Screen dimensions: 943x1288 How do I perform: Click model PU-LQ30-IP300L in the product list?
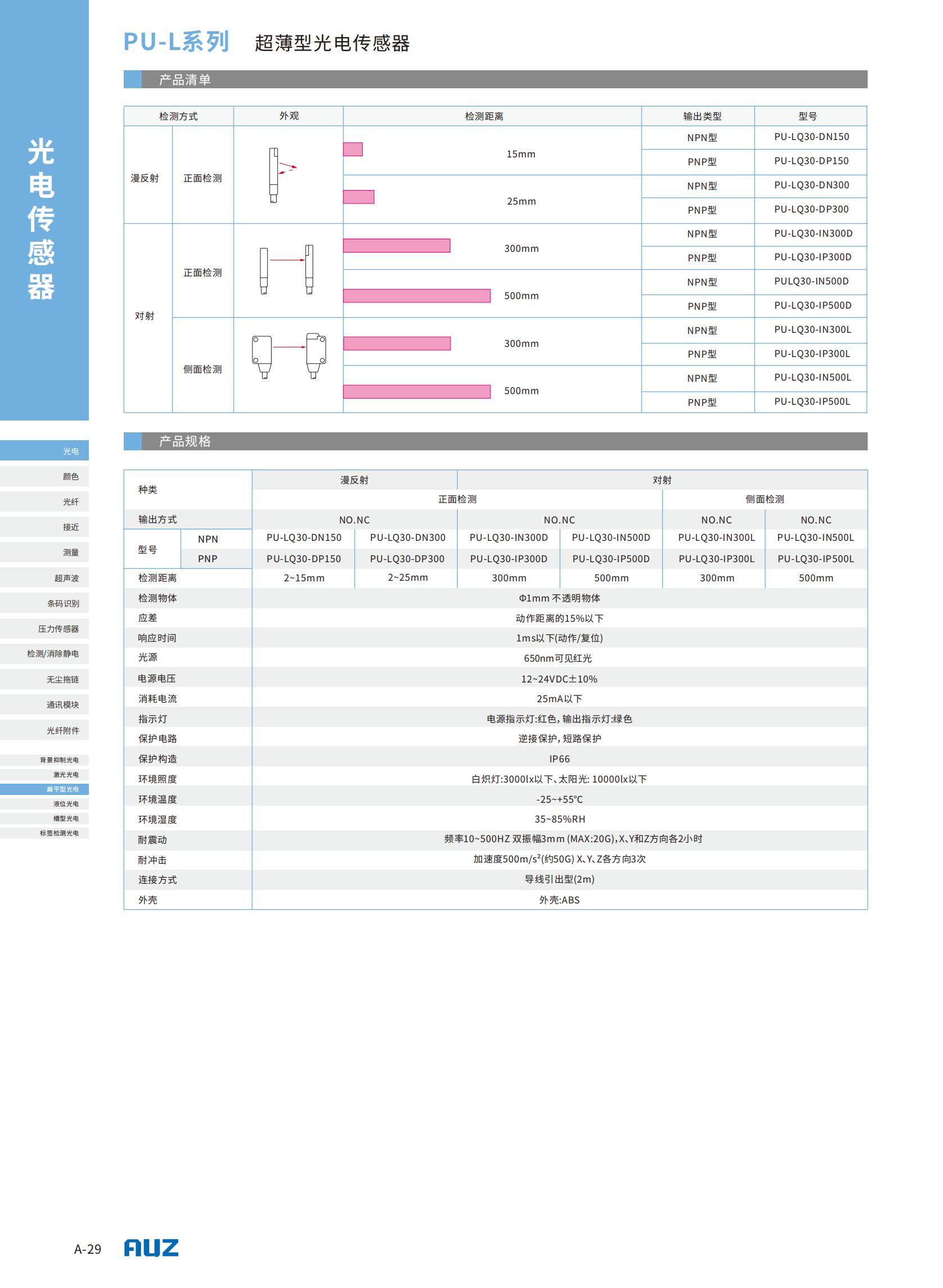[x=812, y=354]
